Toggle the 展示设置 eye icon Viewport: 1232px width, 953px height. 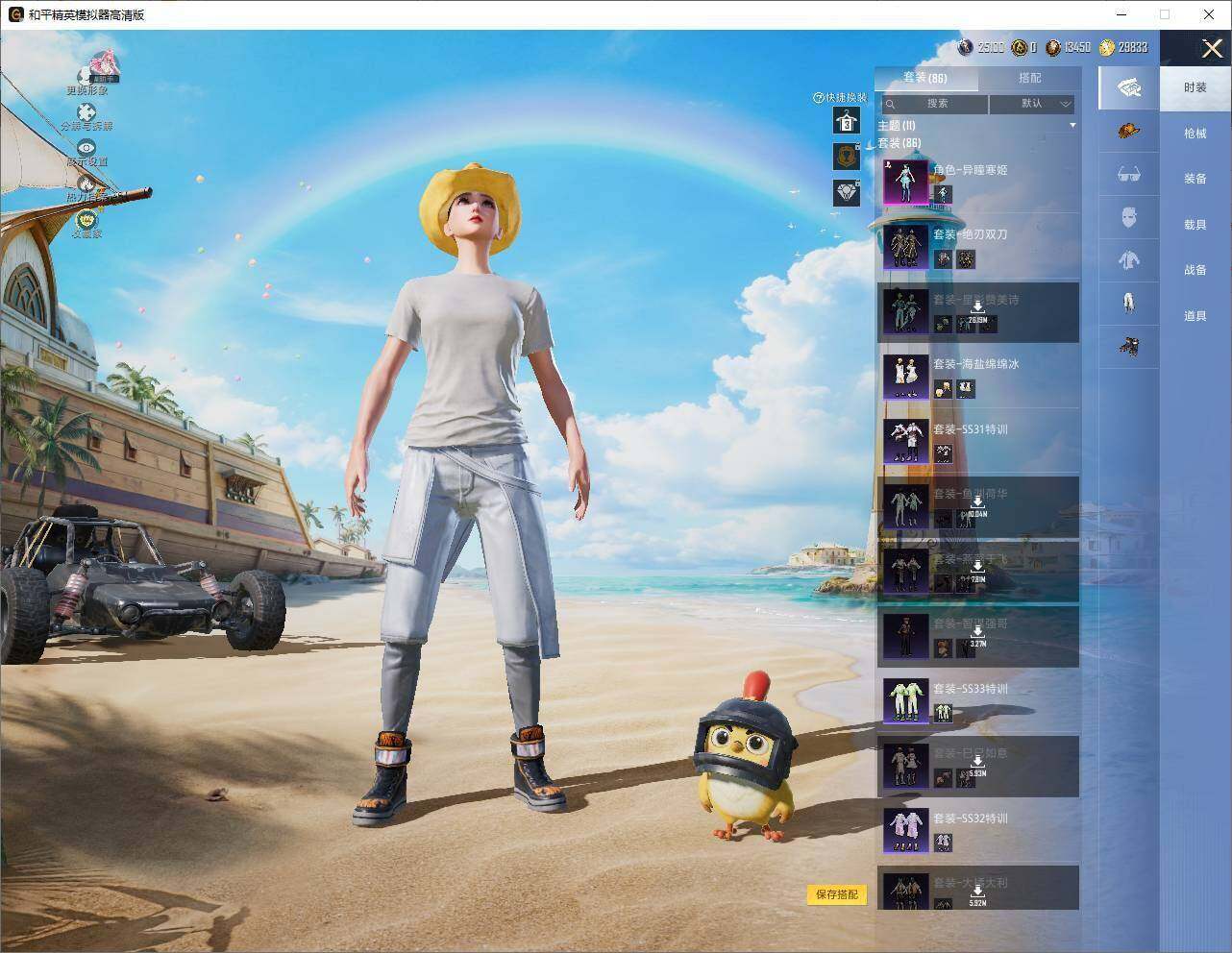[86, 148]
